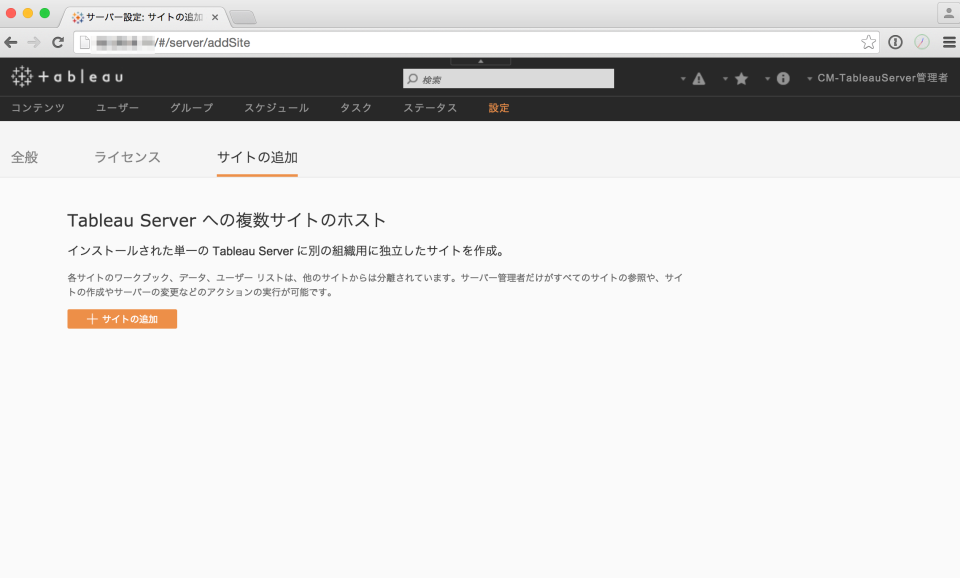This screenshot has width=960, height=578.
Task: Click the browser back arrow icon
Action: [x=12, y=42]
